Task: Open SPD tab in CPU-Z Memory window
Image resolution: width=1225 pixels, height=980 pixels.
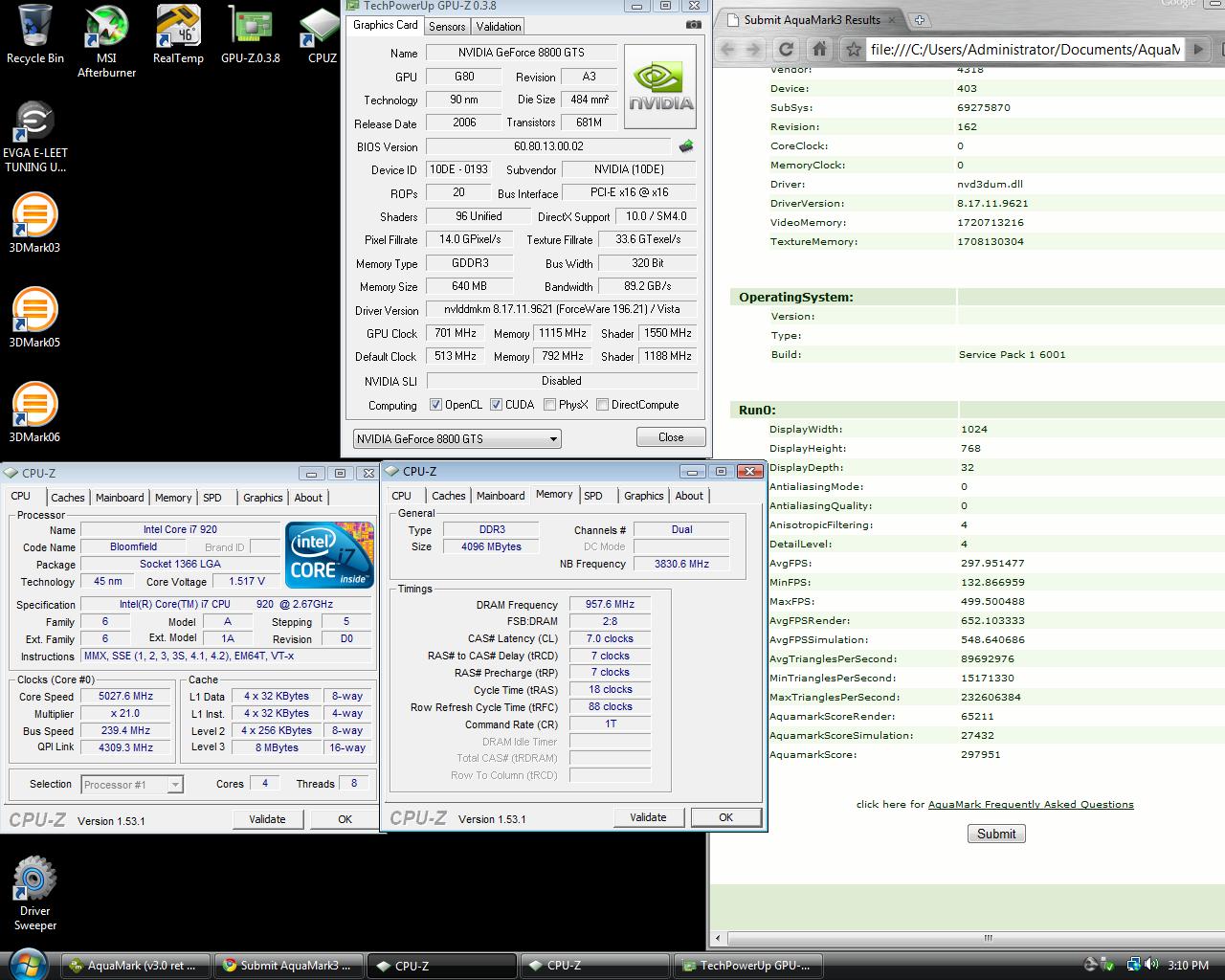Action: click(x=593, y=496)
